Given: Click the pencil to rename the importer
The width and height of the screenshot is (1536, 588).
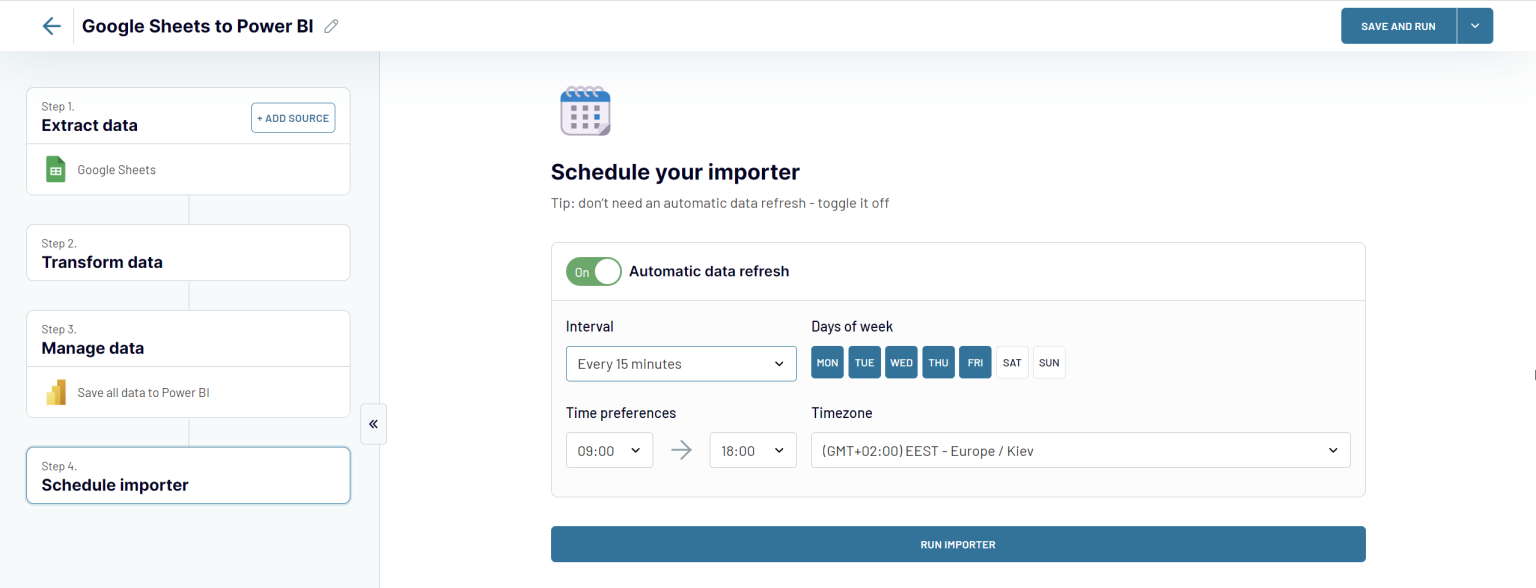Looking at the screenshot, I should click(331, 26).
